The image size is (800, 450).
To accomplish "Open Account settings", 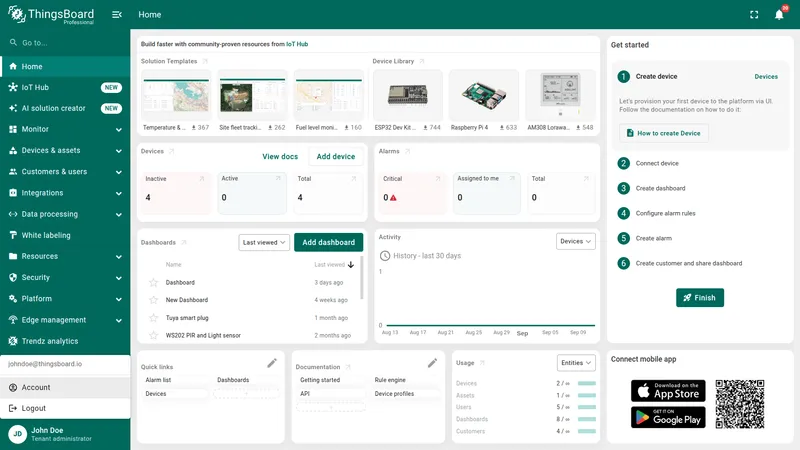I will point(65,387).
